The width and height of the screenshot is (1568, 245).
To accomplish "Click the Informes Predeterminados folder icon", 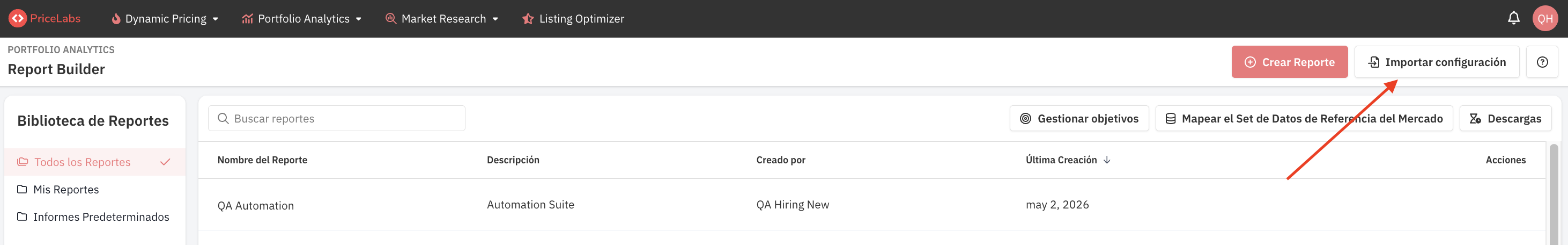I will (x=22, y=217).
